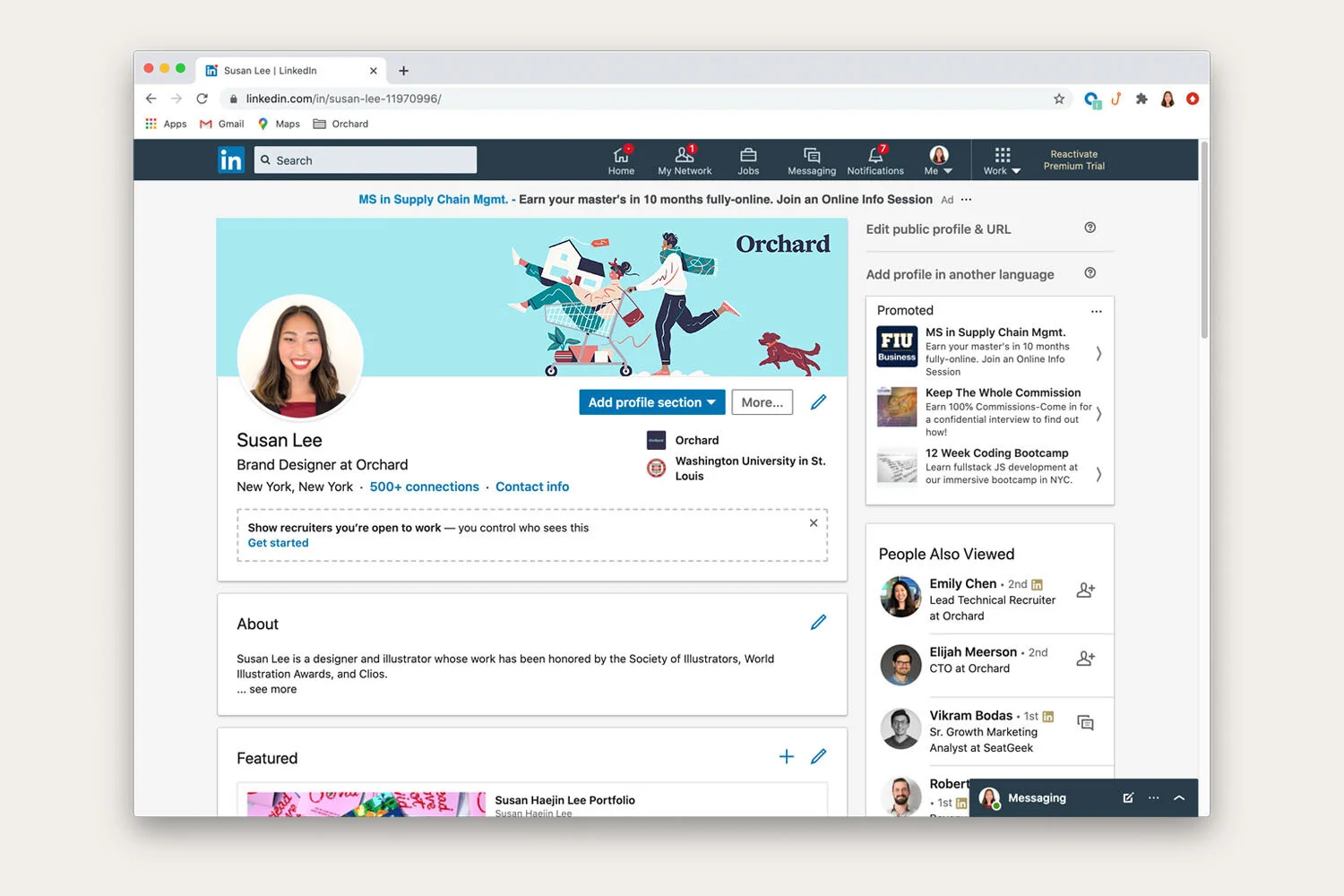Select the Susan Lee | LinkedIn tab

pos(290,70)
